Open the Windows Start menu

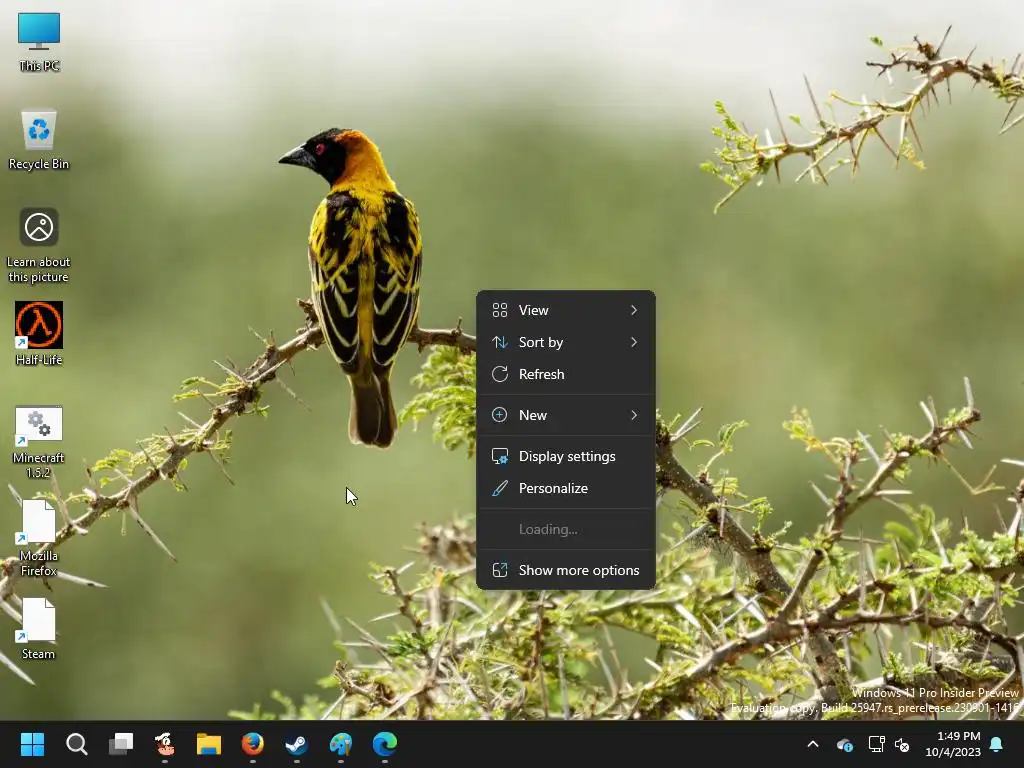32,744
